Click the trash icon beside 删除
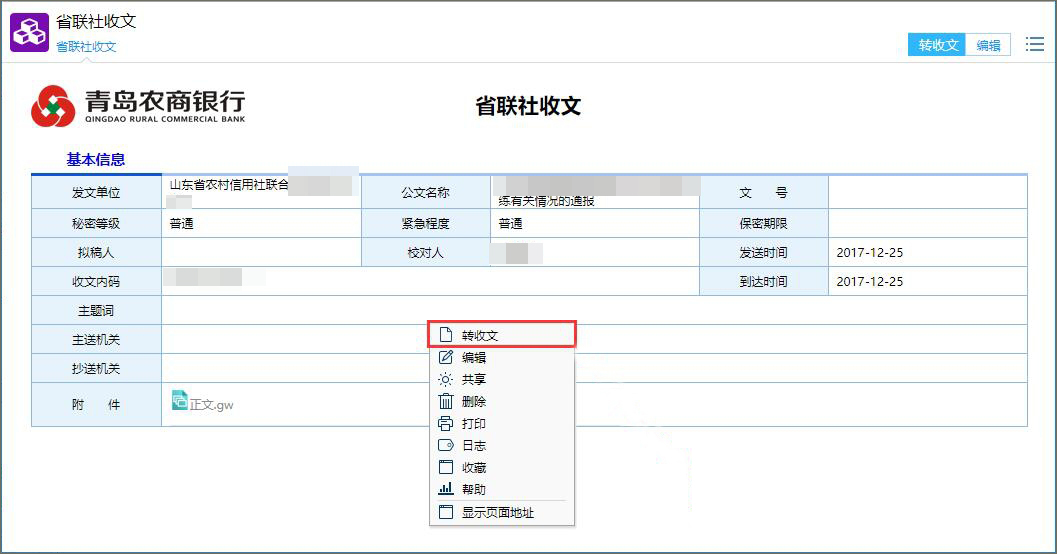This screenshot has height=554, width=1057. (x=446, y=402)
